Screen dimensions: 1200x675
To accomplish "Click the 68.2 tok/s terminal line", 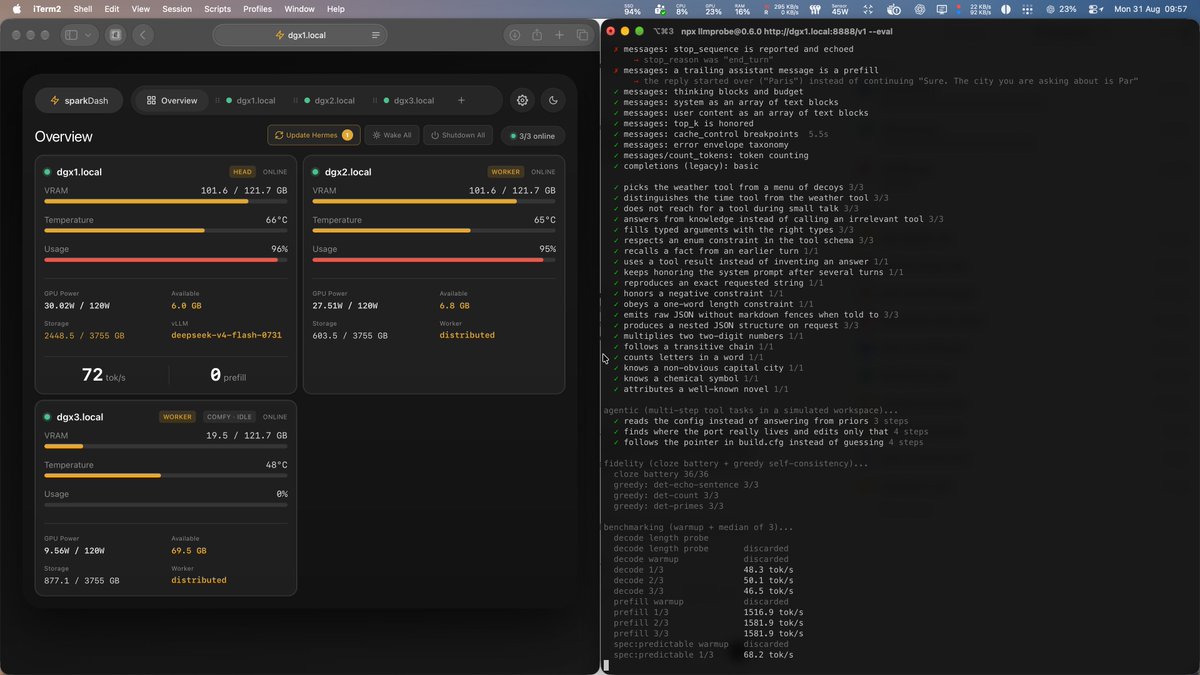I will click(x=704, y=655).
